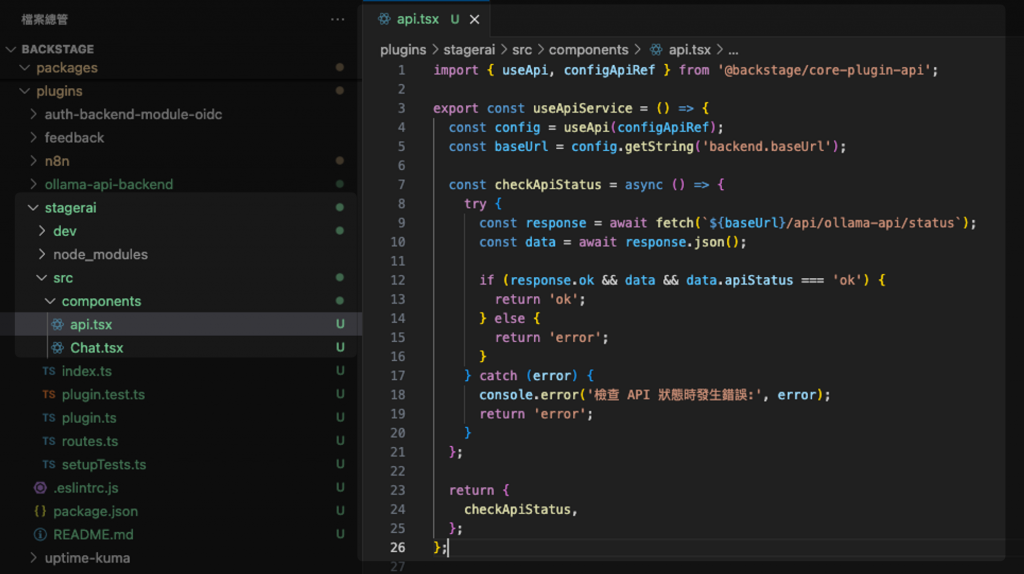Click the useApiService identifier on line 3
1024x574 pixels.
[583, 108]
